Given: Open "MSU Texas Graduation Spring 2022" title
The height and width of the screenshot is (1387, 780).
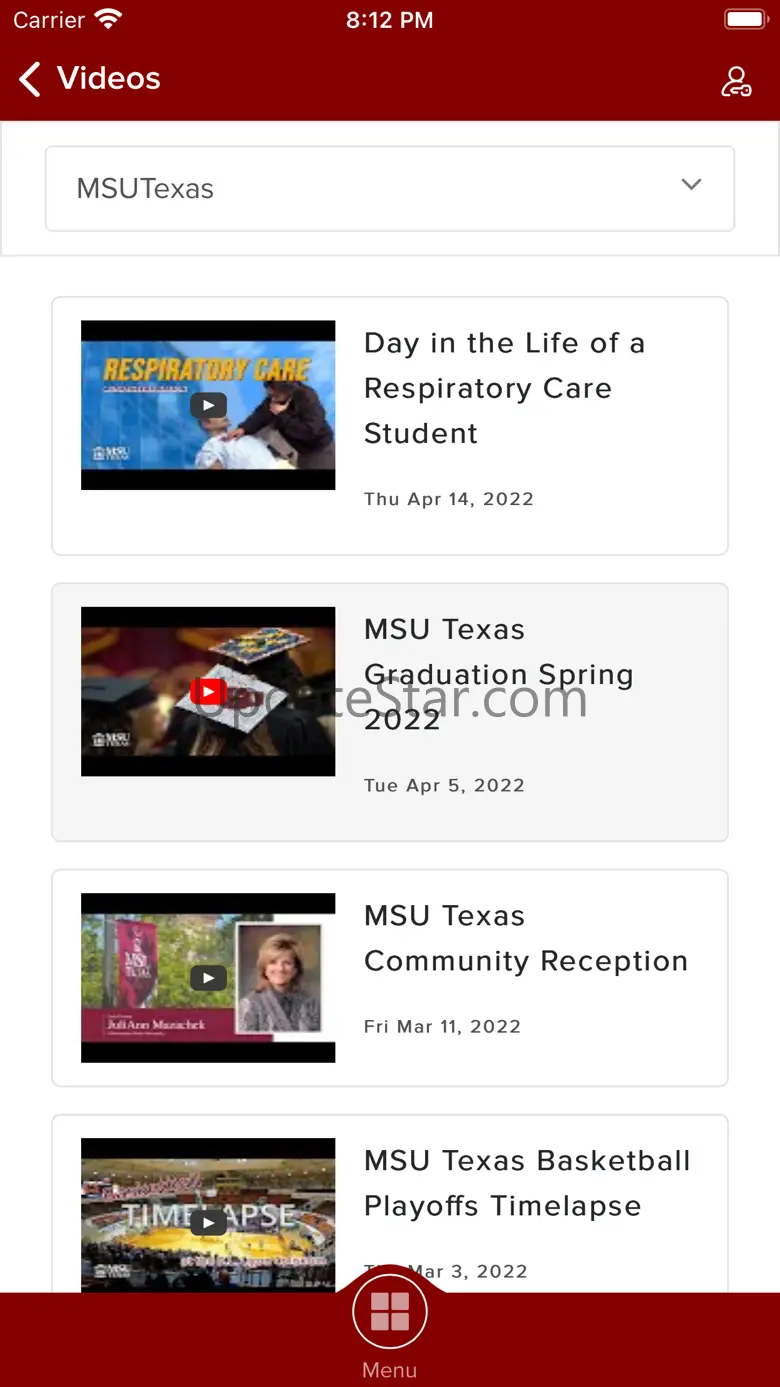Looking at the screenshot, I should pyautogui.click(x=498, y=674).
